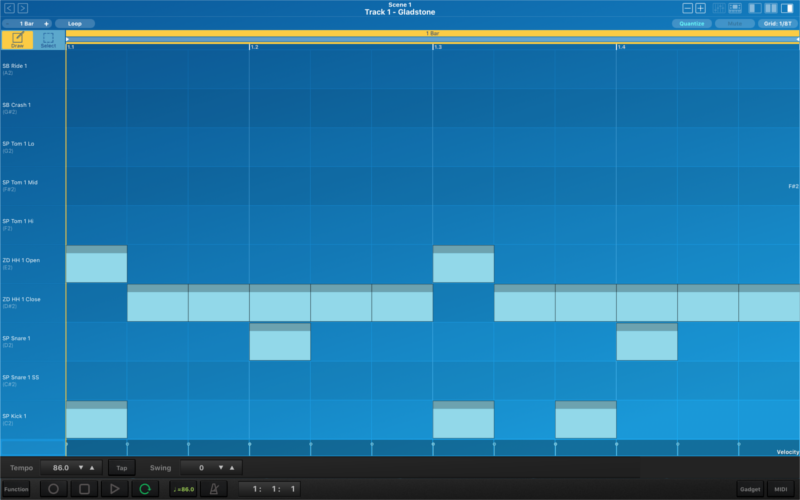Viewport: 800px width, 500px height.
Task: Select the kick note at beat 1.3
Action: pyautogui.click(x=463, y=419)
